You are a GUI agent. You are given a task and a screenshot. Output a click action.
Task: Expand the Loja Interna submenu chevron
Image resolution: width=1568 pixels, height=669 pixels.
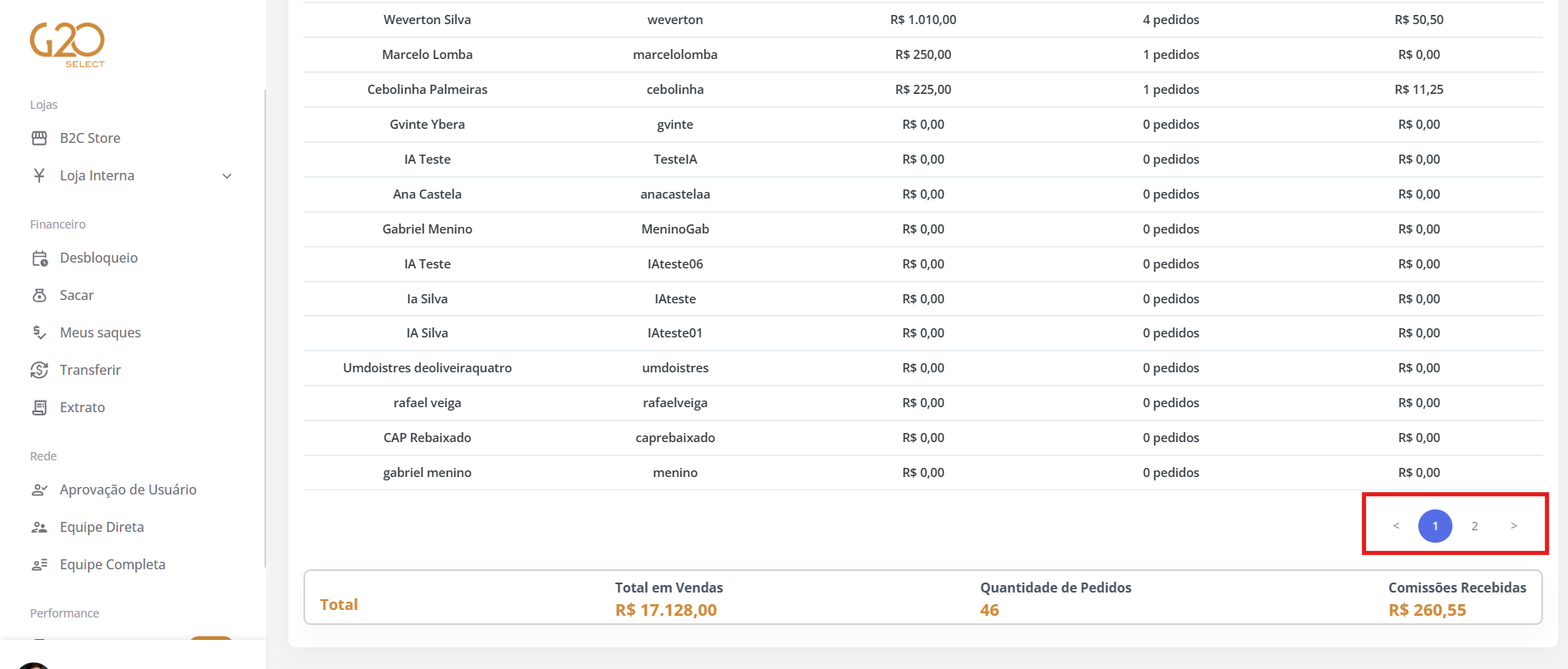coord(227,176)
